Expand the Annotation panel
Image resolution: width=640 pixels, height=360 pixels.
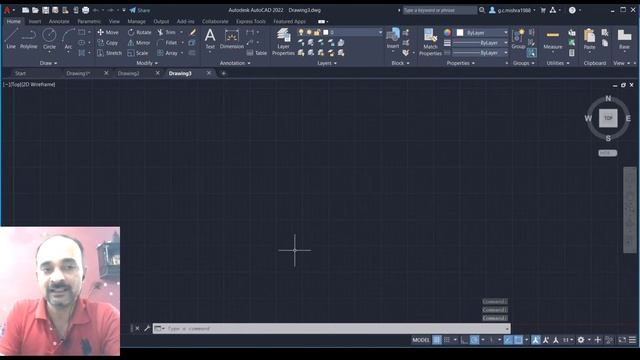[235, 63]
